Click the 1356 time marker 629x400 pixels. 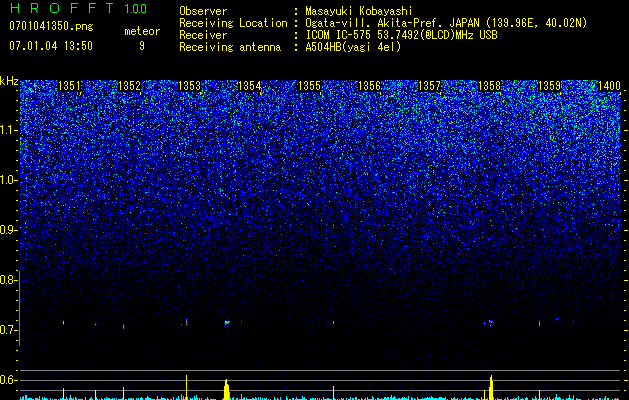click(369, 86)
